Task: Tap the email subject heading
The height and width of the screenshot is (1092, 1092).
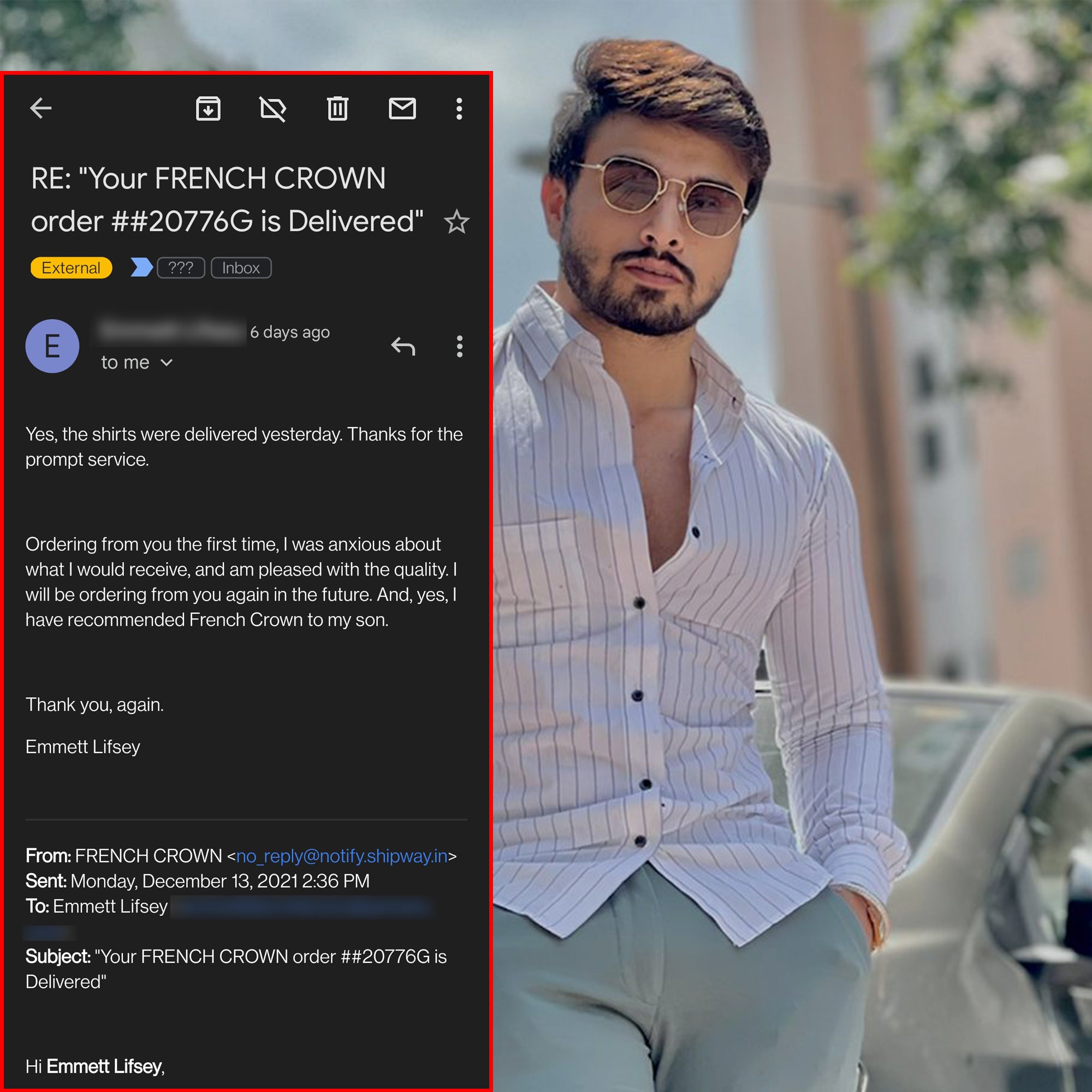Action: tap(226, 199)
